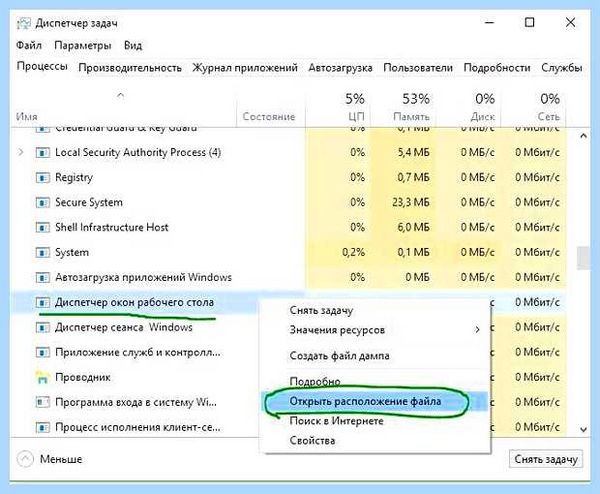
Task: Click the Проводник folder icon
Action: pyautogui.click(x=42, y=378)
